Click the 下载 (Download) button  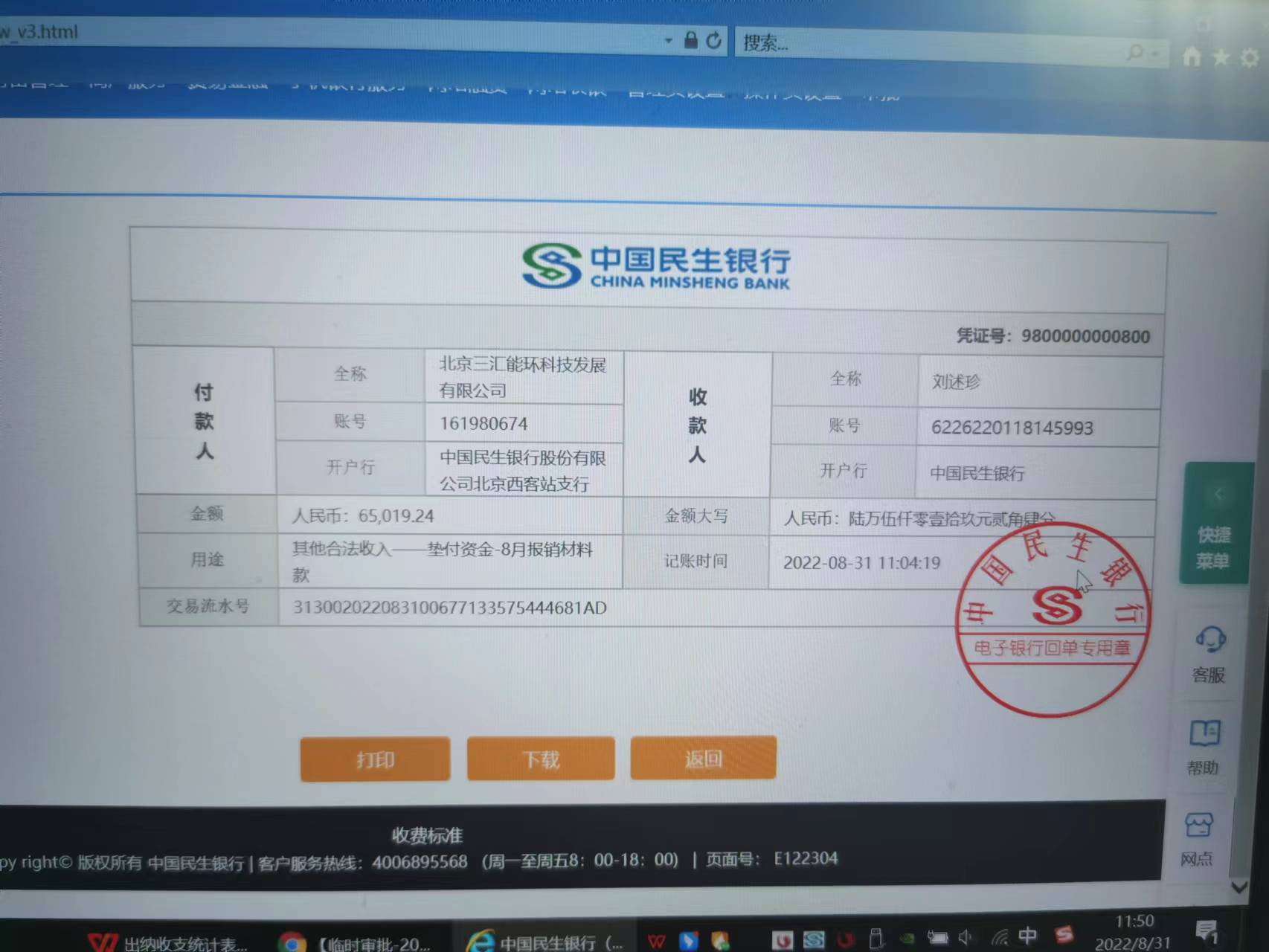[541, 759]
